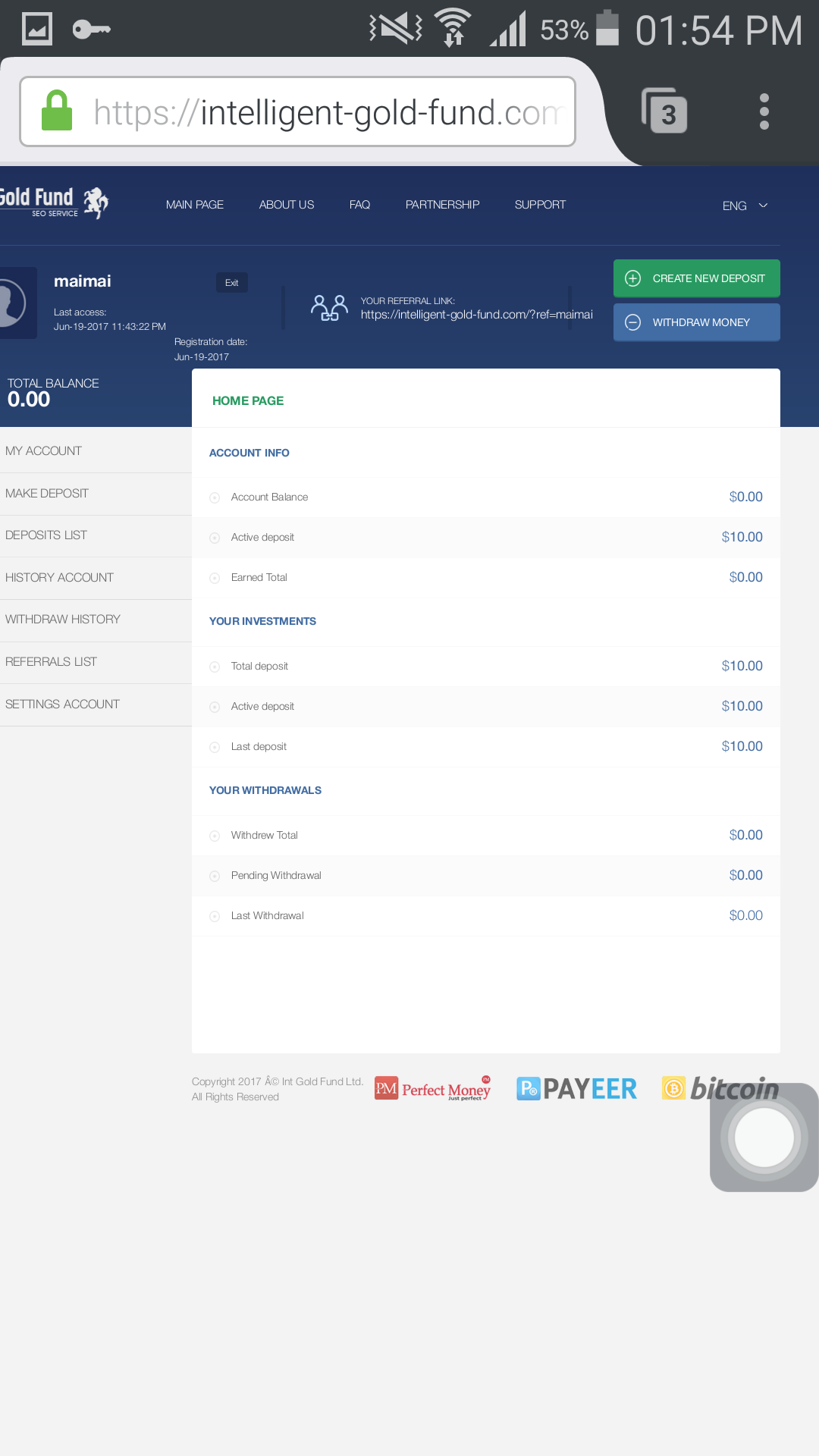
Task: Click the Exit button next to maimai
Action: [232, 283]
